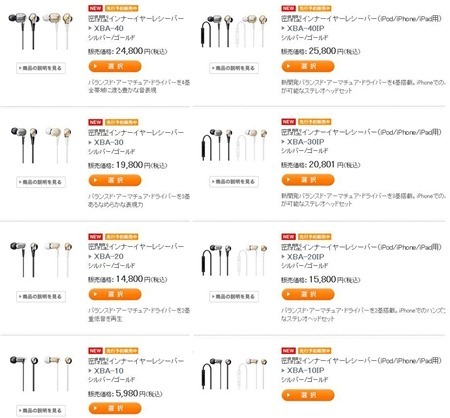The height and width of the screenshot is (418, 450).
Task: Click the XBA-30IP earphones thumbnail image
Action: 234,144
